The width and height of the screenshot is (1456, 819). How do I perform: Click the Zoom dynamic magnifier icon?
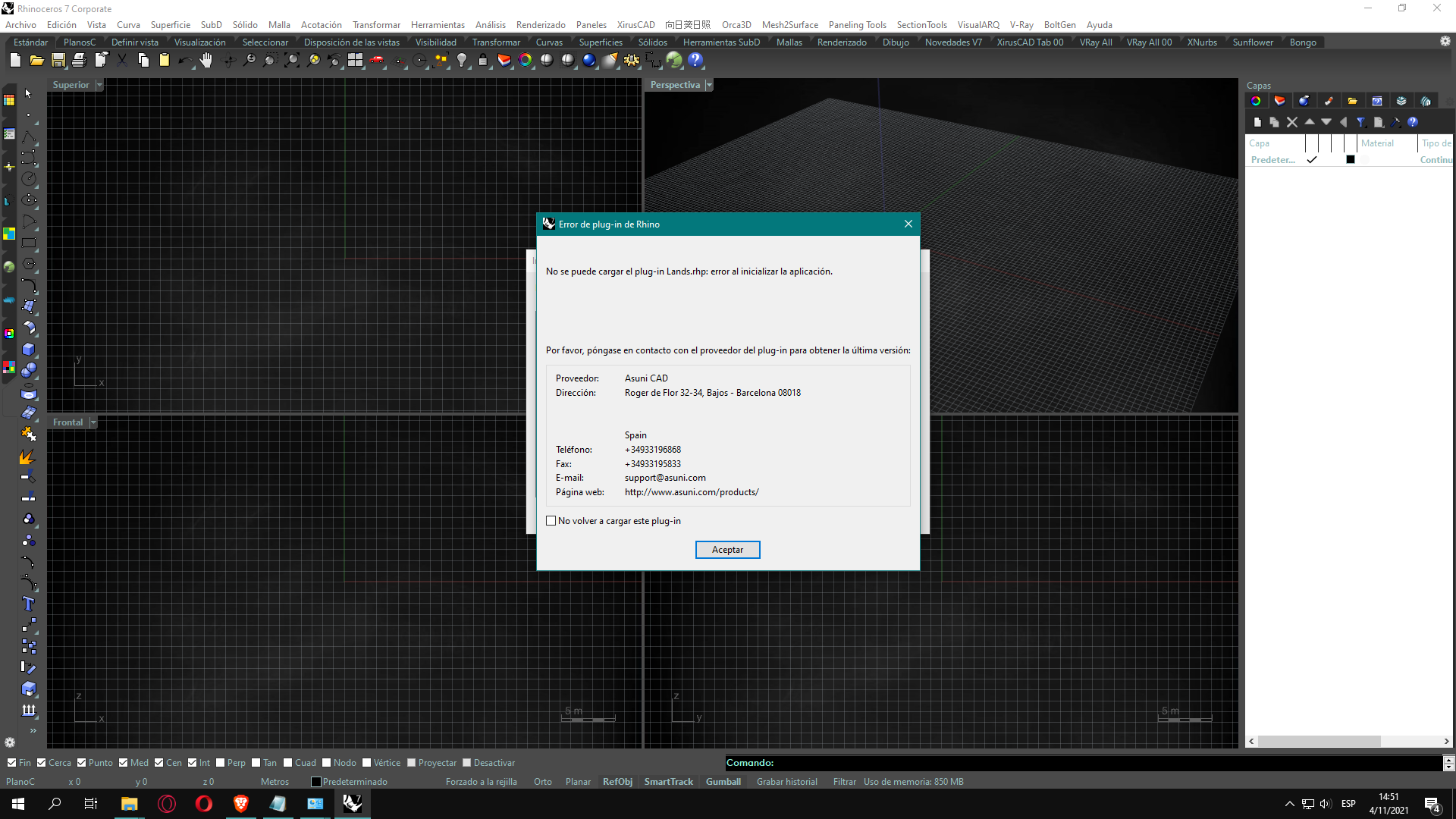tap(249, 60)
